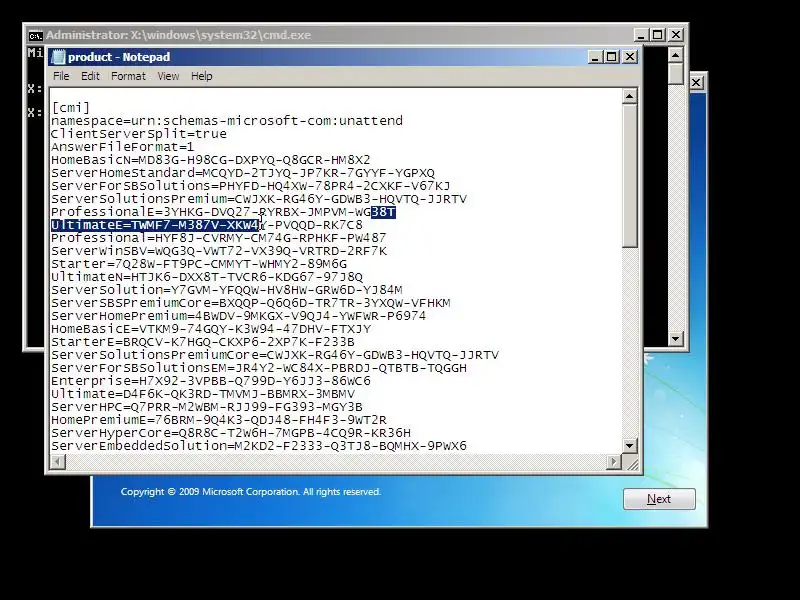Viewport: 800px width, 600px height.
Task: Click the AnswerFileFormat=1 line
Action: pos(122,147)
